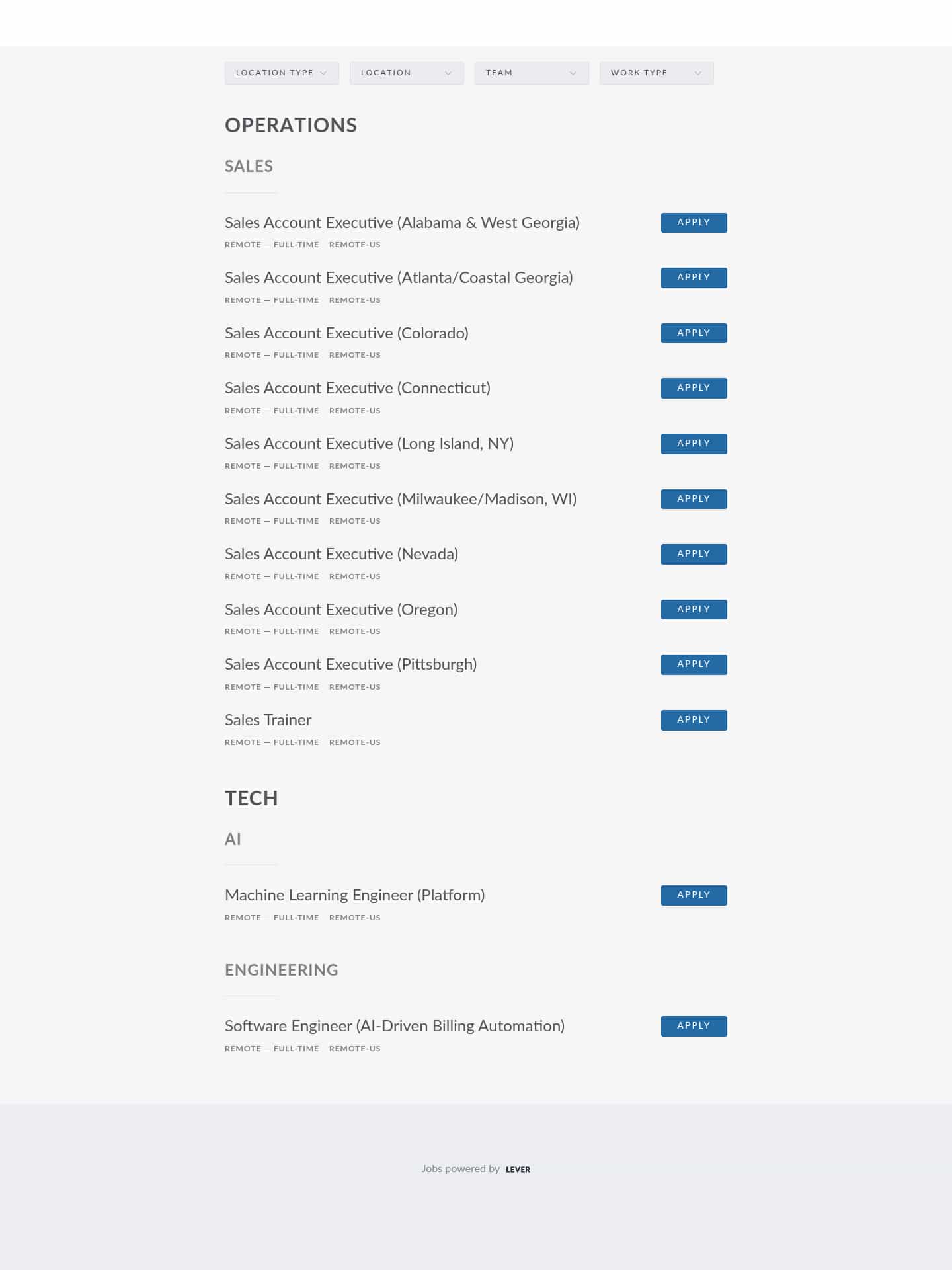
Task: Apply to the Oregon sales position
Action: click(x=694, y=610)
